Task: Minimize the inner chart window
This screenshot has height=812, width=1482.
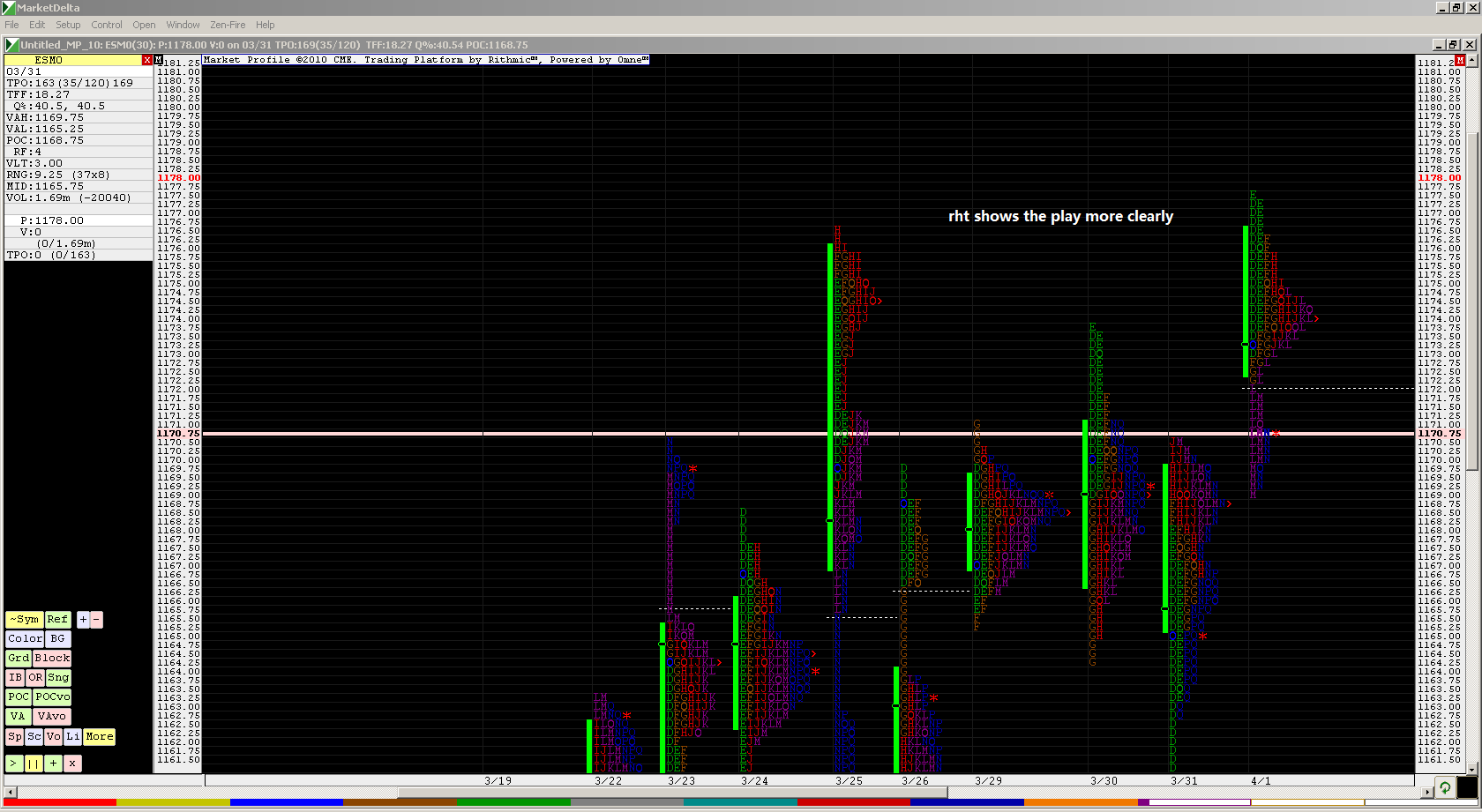Action: tap(1440, 44)
